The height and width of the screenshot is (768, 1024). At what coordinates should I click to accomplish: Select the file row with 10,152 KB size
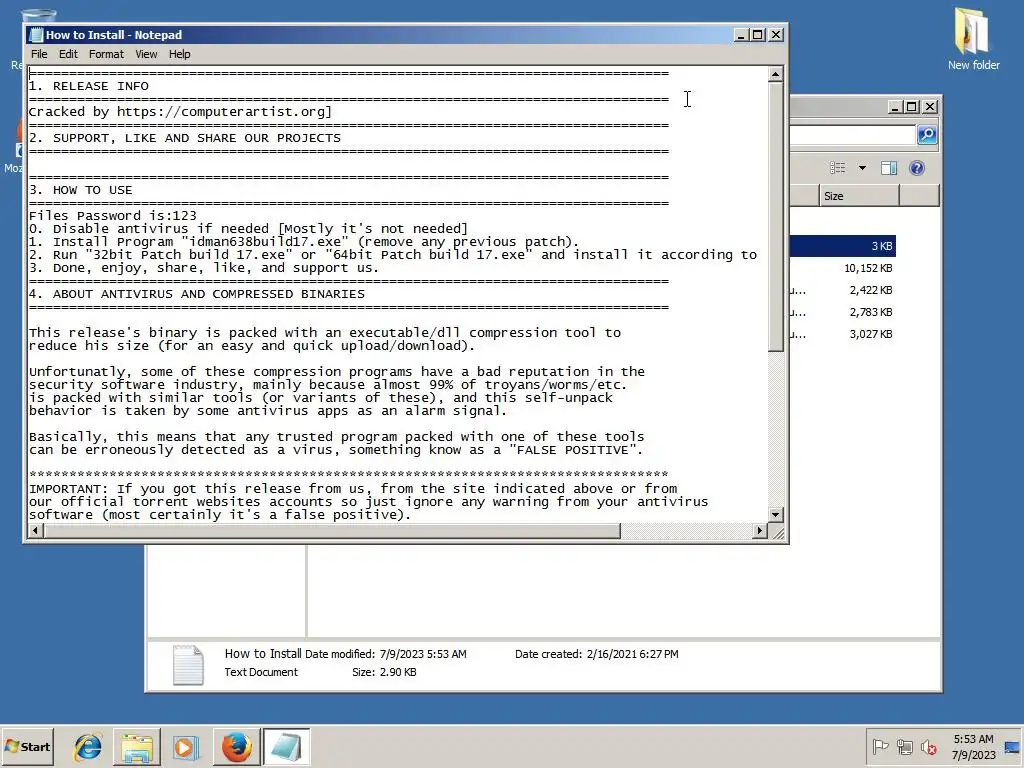842,268
